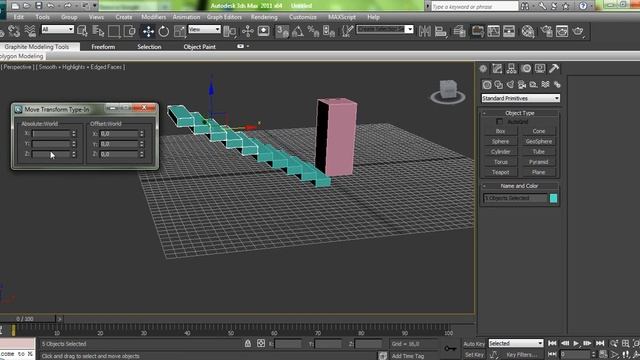Open the Customize menu
The image size is (640, 360).
point(303,17)
